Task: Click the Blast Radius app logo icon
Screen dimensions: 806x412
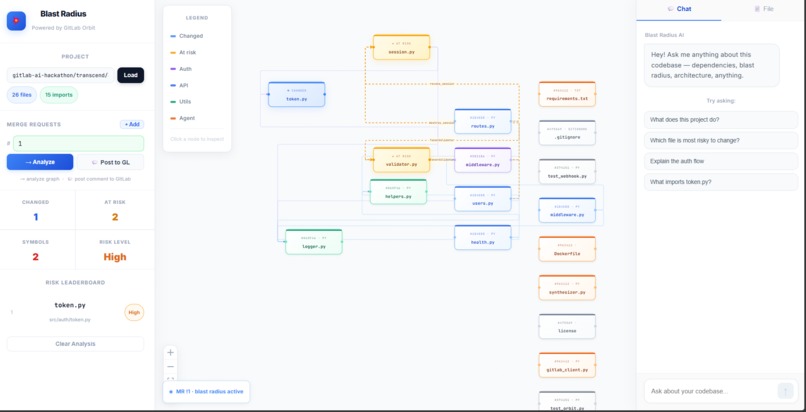Action: (16, 21)
